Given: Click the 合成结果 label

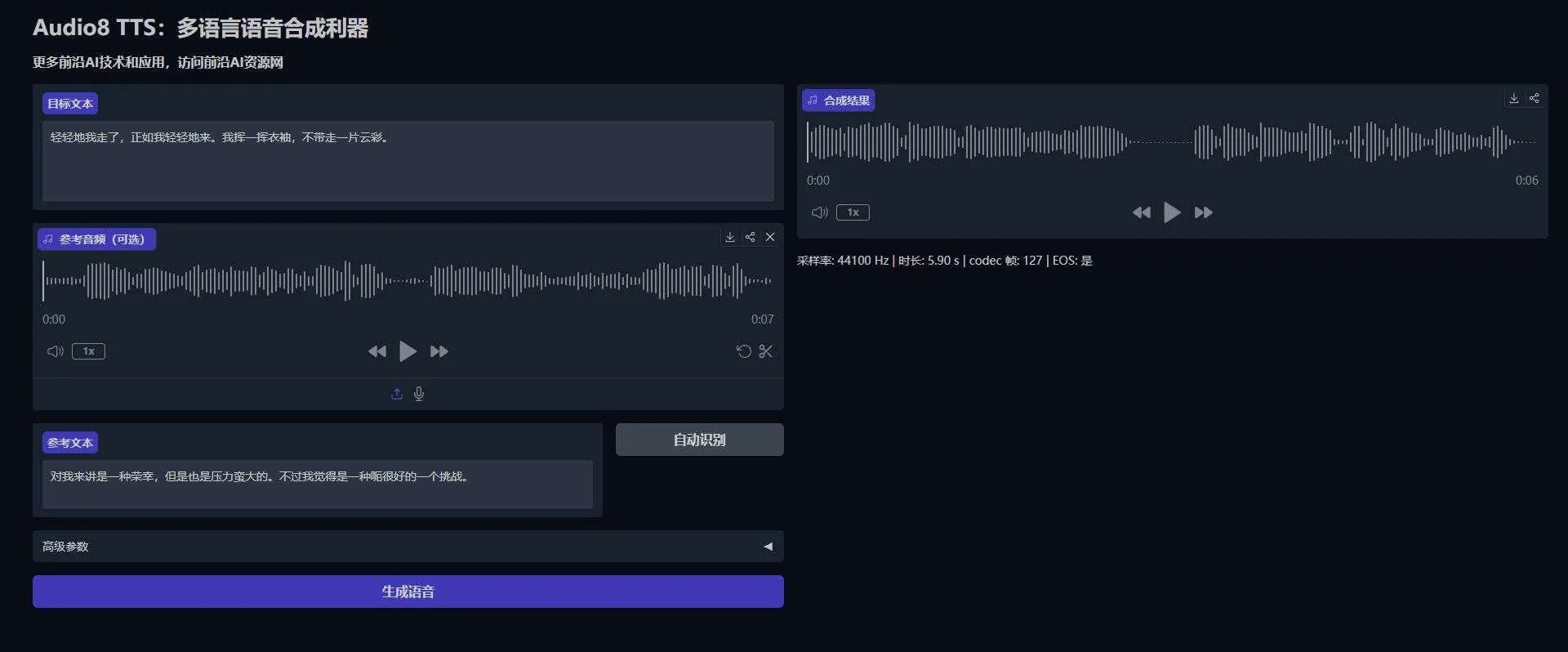Looking at the screenshot, I should (x=839, y=100).
